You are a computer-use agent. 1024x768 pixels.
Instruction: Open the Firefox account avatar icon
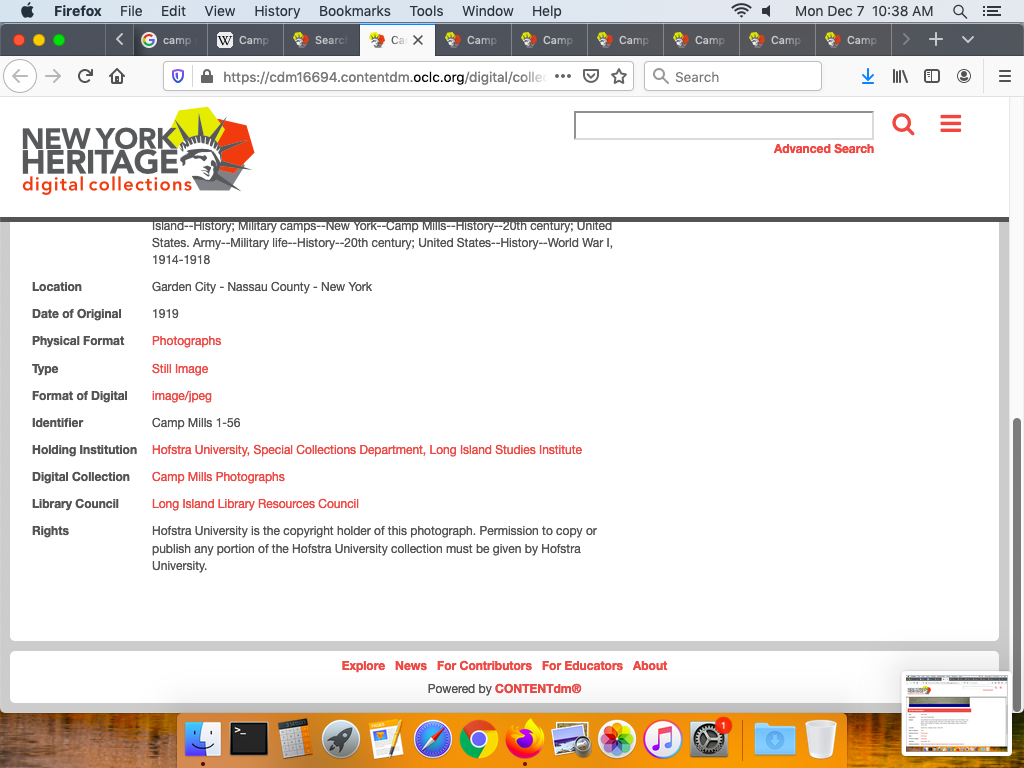(x=964, y=77)
